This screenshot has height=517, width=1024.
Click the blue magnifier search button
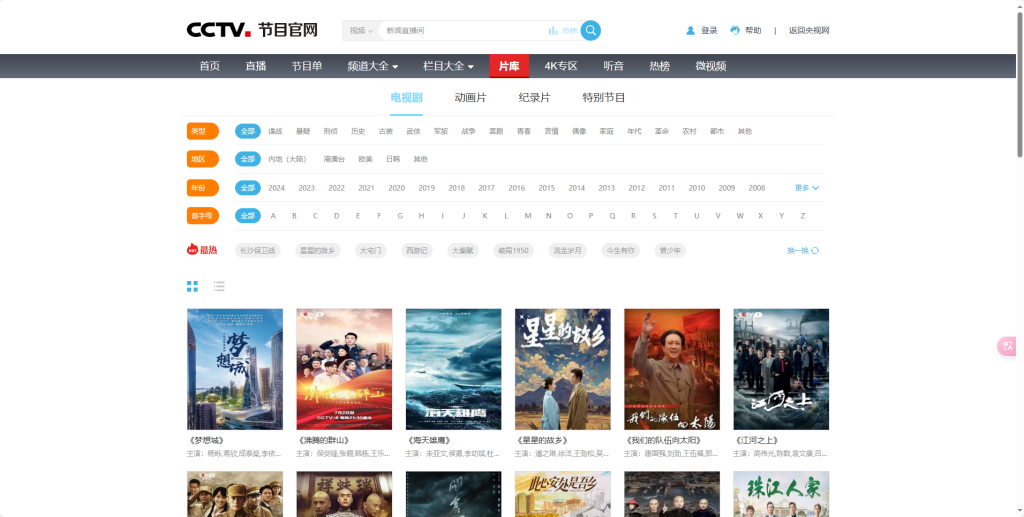click(x=590, y=31)
